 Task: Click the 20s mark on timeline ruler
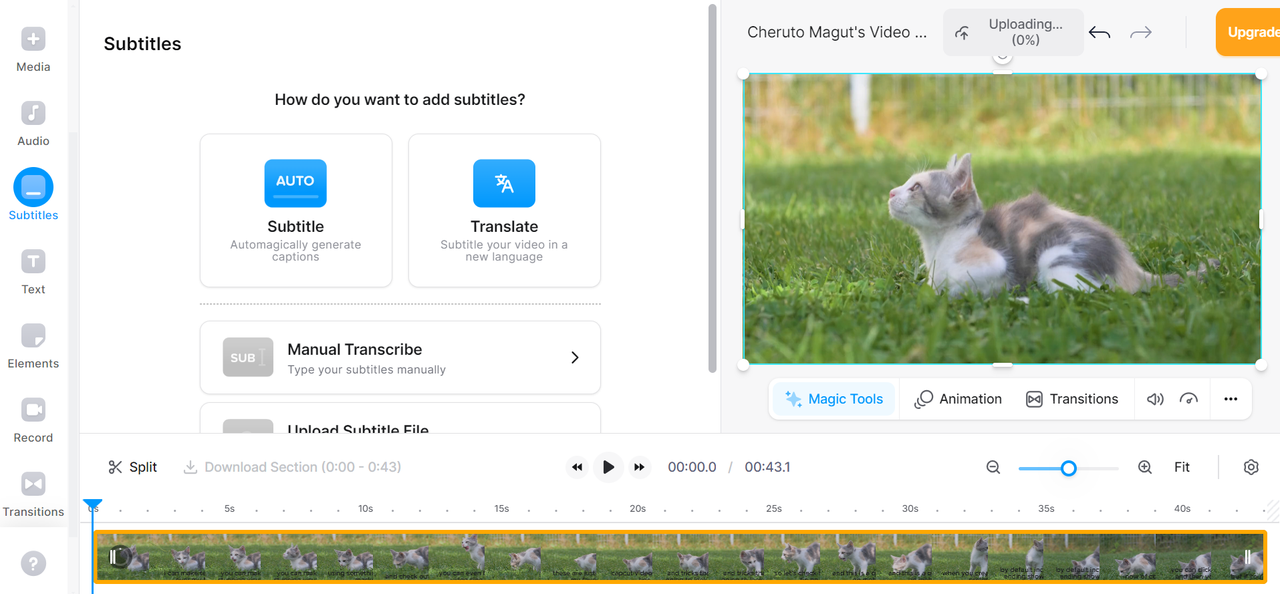pyautogui.click(x=637, y=509)
